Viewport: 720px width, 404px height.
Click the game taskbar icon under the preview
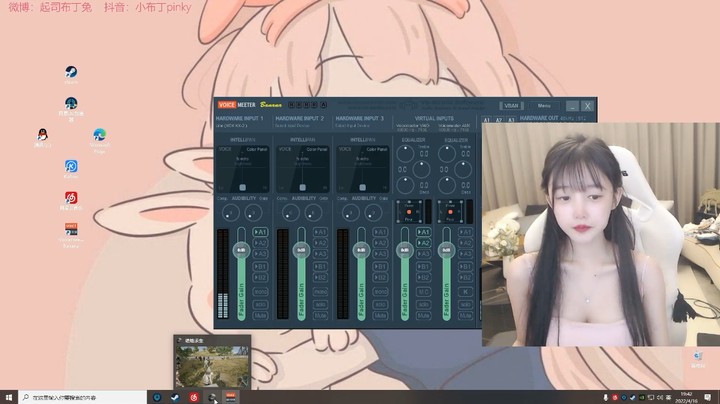(x=212, y=397)
